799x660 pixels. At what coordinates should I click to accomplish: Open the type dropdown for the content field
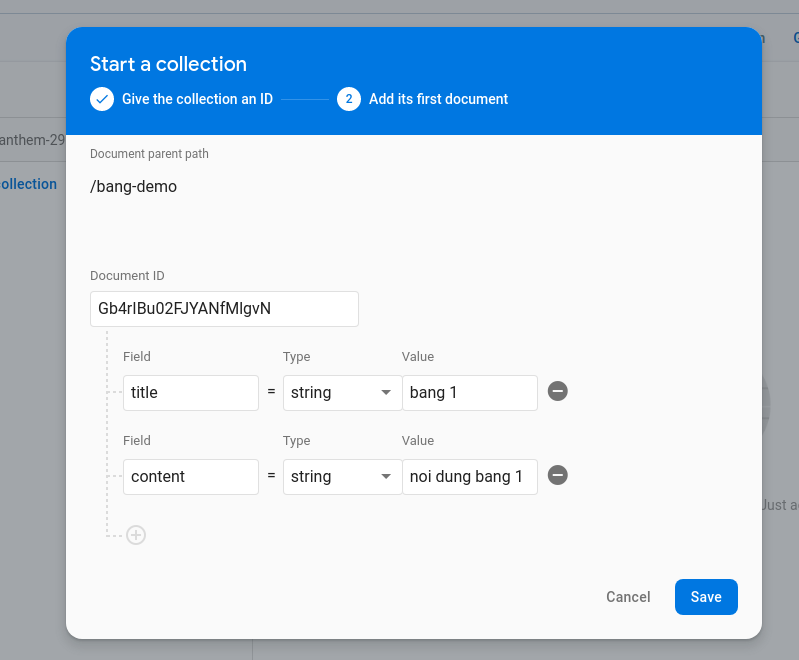(341, 477)
